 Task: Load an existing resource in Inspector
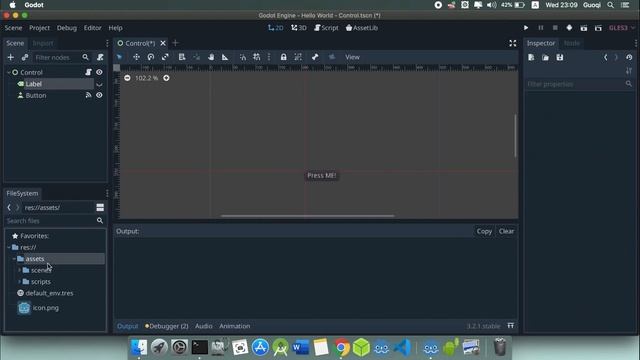pos(545,58)
